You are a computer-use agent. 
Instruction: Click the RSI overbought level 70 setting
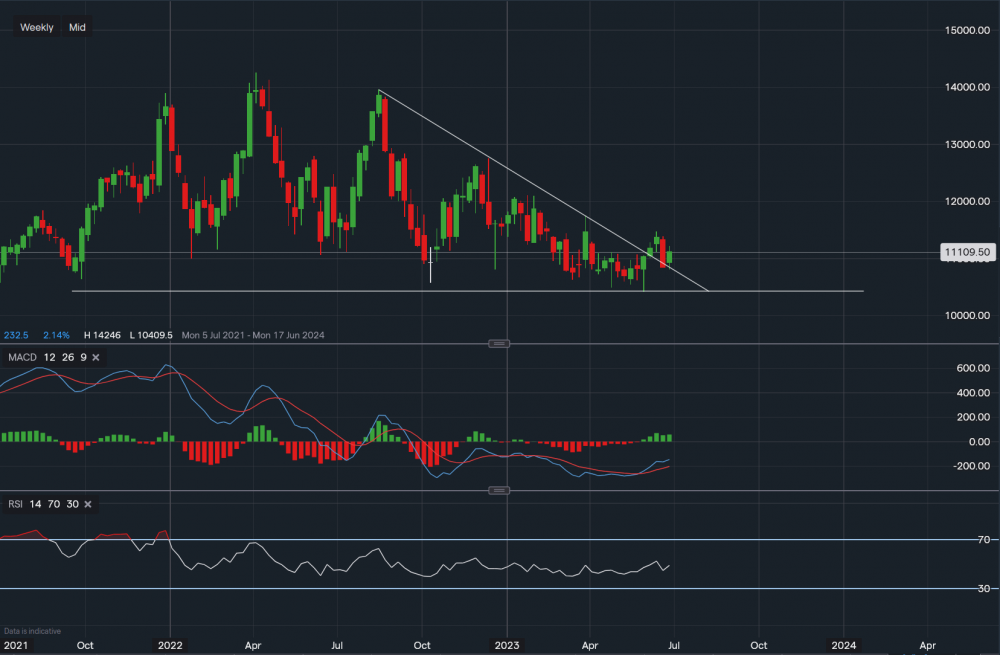52,504
